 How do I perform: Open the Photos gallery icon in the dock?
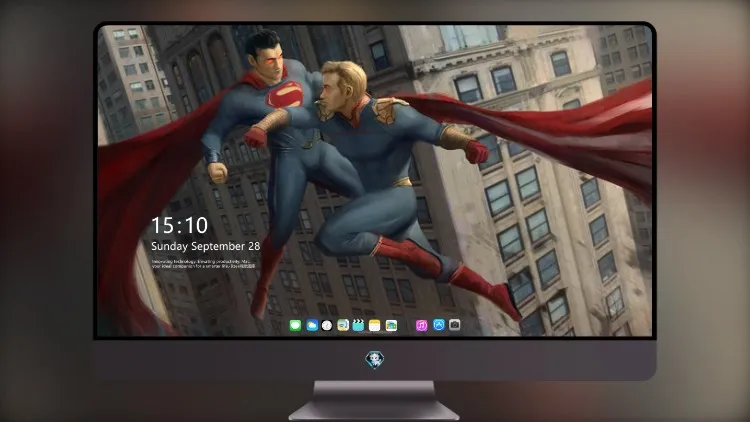[x=391, y=326]
